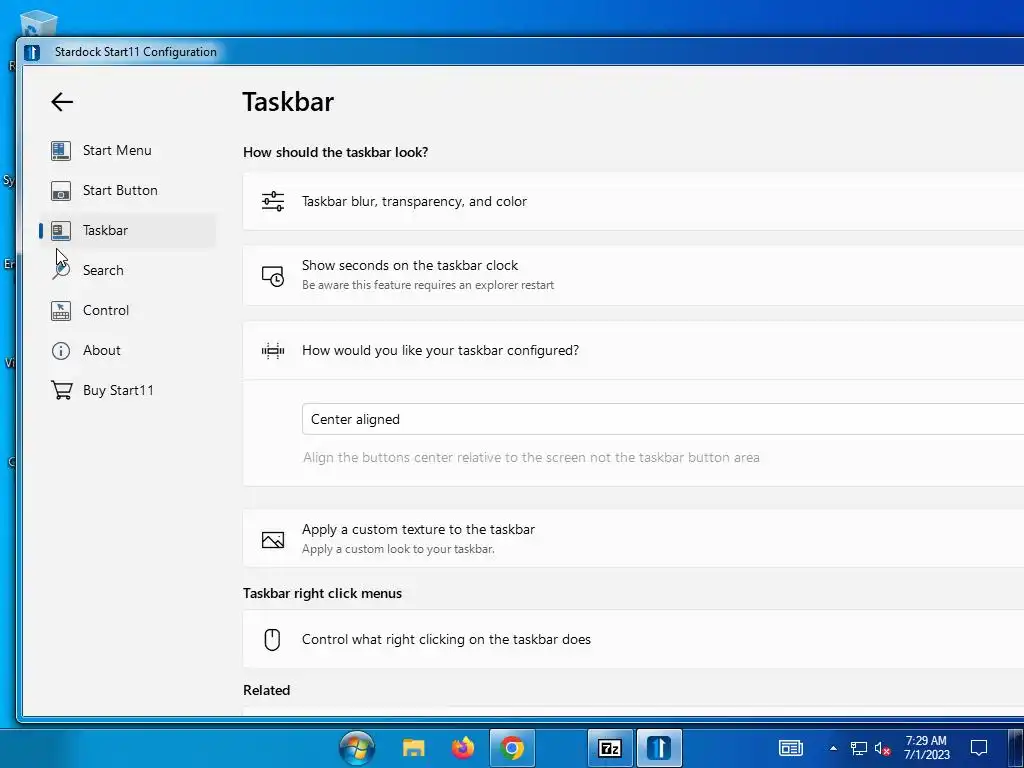Open Control what right clicking taskbar does
Image resolution: width=1024 pixels, height=768 pixels.
[633, 639]
